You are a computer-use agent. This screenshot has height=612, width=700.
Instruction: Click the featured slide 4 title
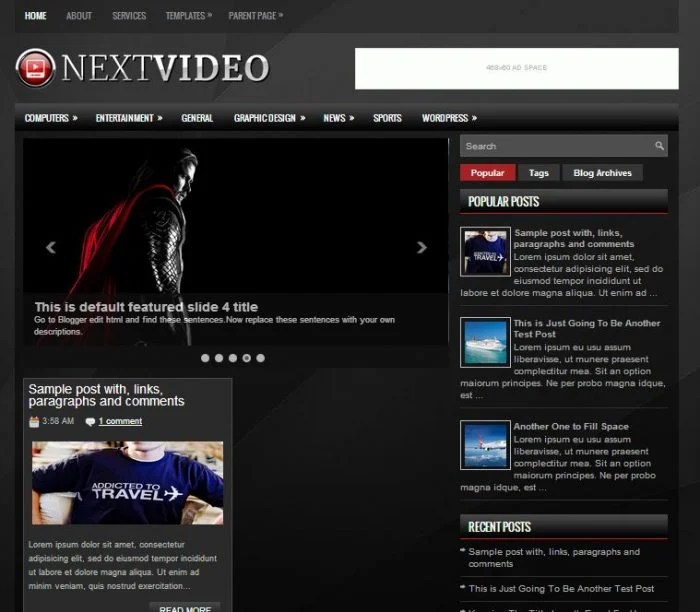pyautogui.click(x=146, y=307)
